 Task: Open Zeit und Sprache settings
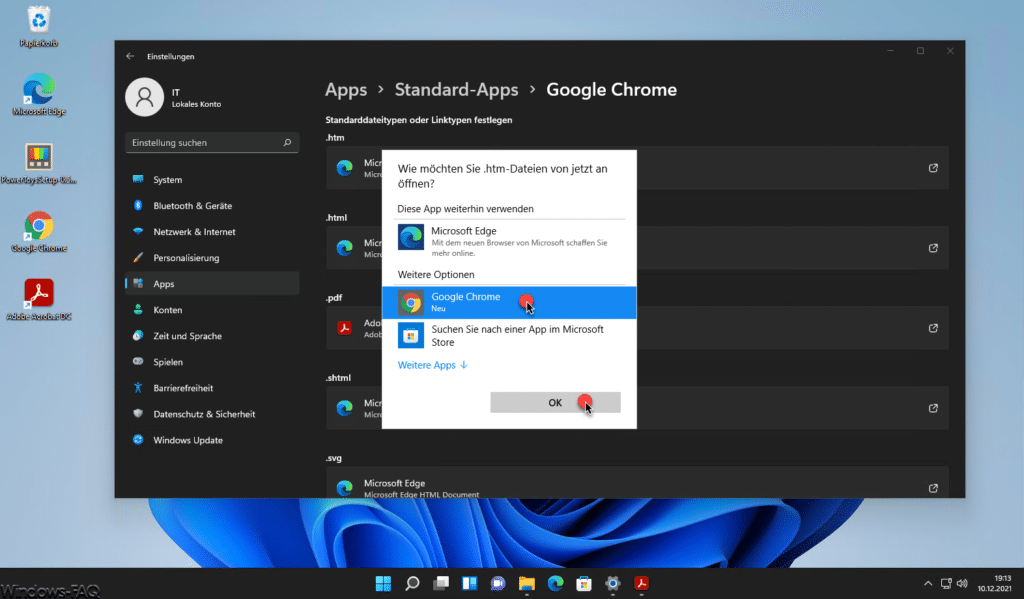[212, 336]
